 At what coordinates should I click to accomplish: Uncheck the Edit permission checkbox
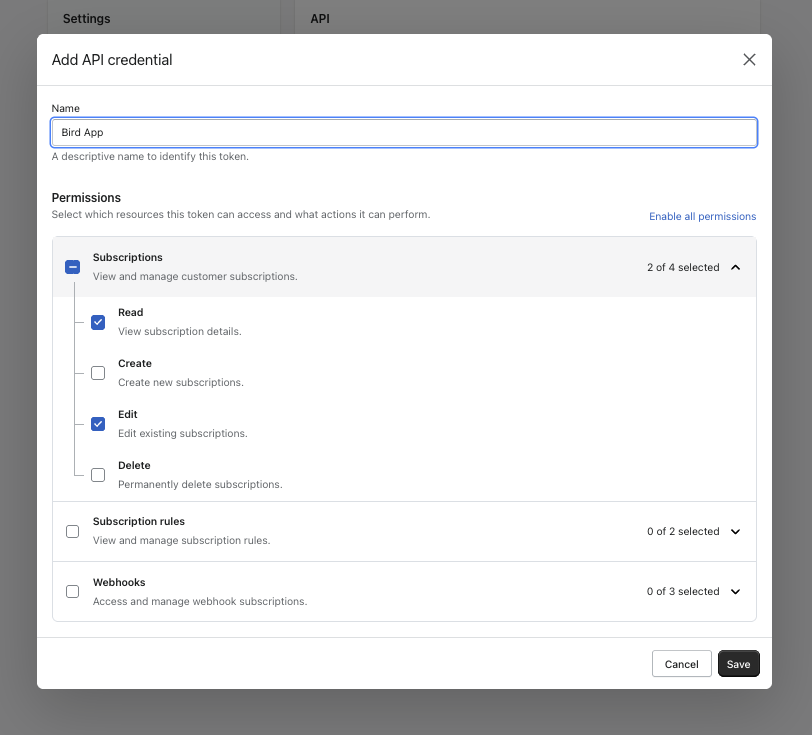click(x=98, y=424)
